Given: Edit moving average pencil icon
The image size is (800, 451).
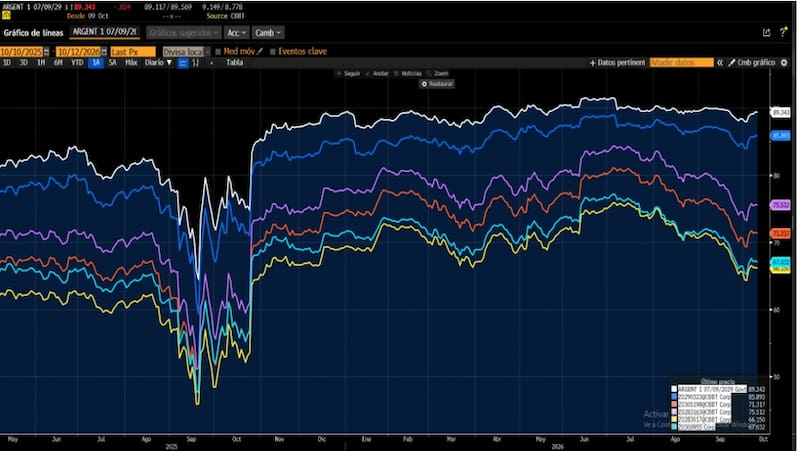Looking at the screenshot, I should point(260,52).
